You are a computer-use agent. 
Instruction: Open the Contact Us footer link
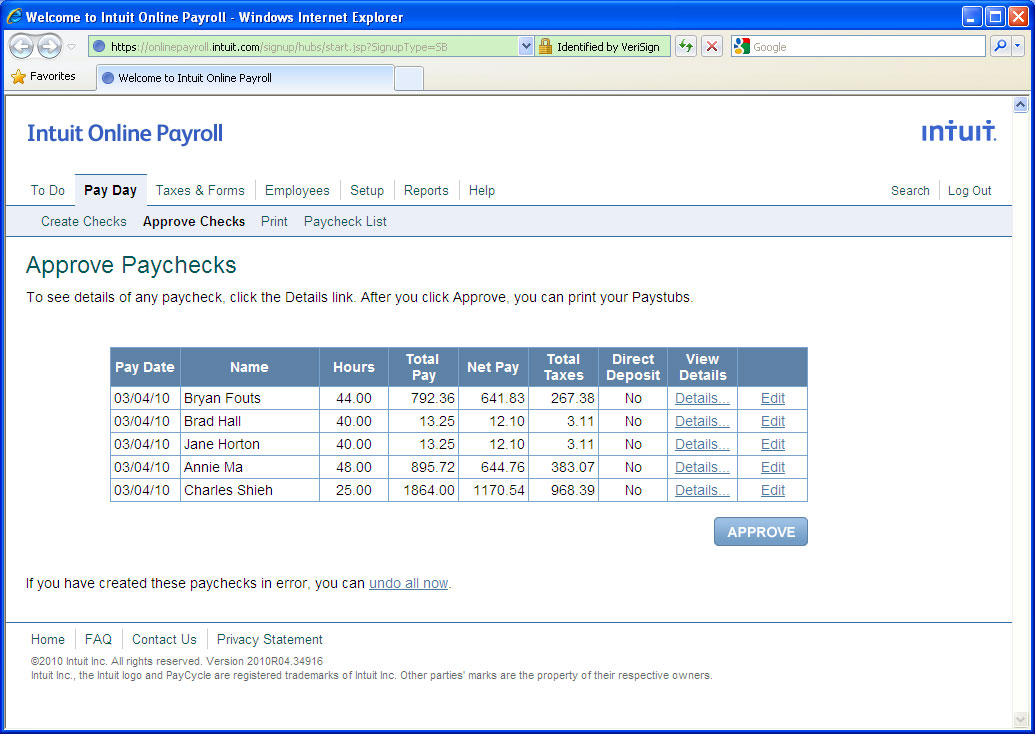coord(164,640)
